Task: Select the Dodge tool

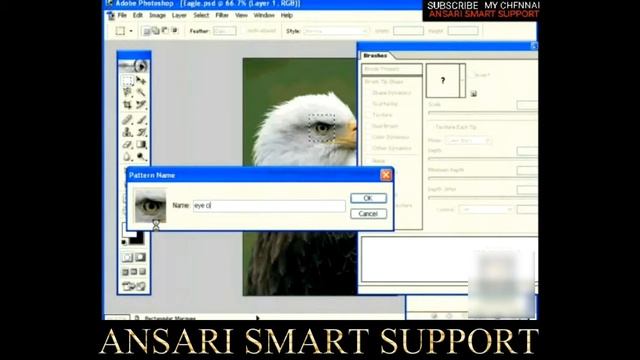Action: 141,156
